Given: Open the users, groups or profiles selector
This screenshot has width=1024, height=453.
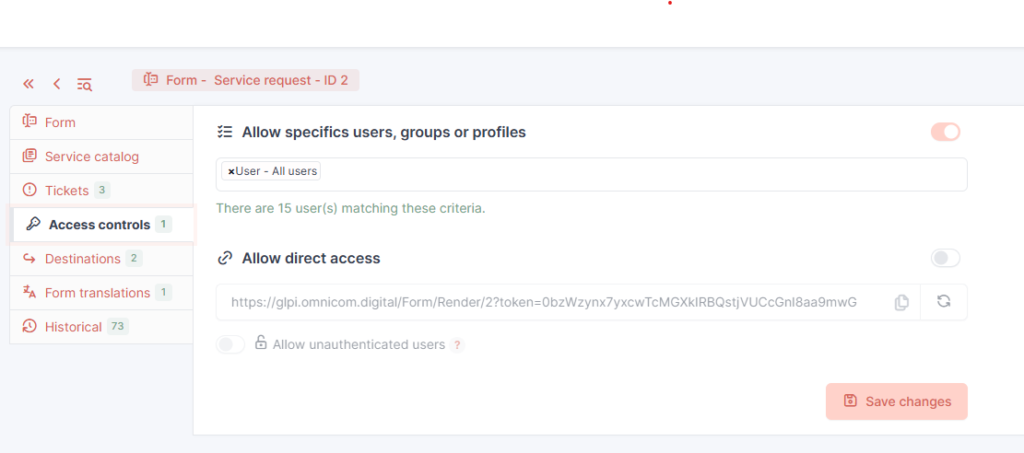Looking at the screenshot, I should 640,174.
